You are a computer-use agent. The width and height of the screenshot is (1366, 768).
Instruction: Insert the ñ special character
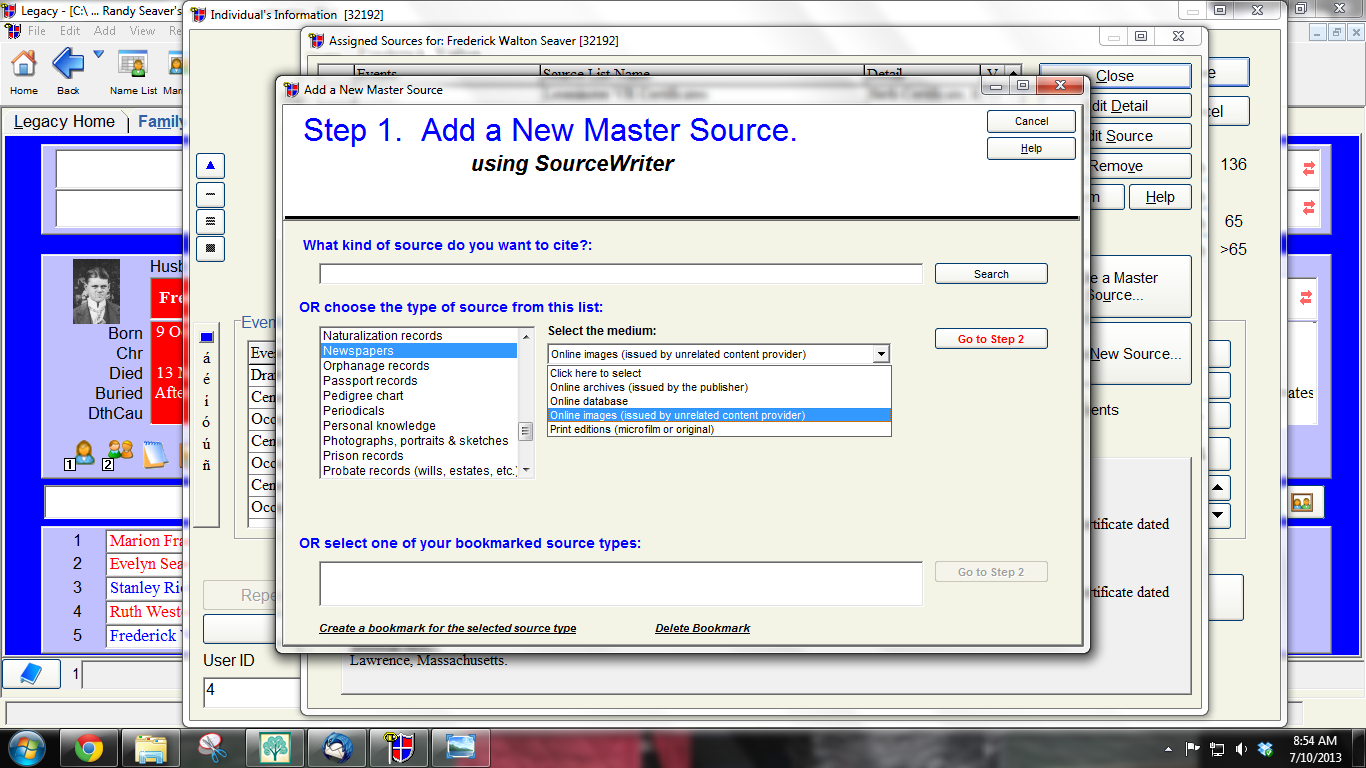pyautogui.click(x=207, y=465)
